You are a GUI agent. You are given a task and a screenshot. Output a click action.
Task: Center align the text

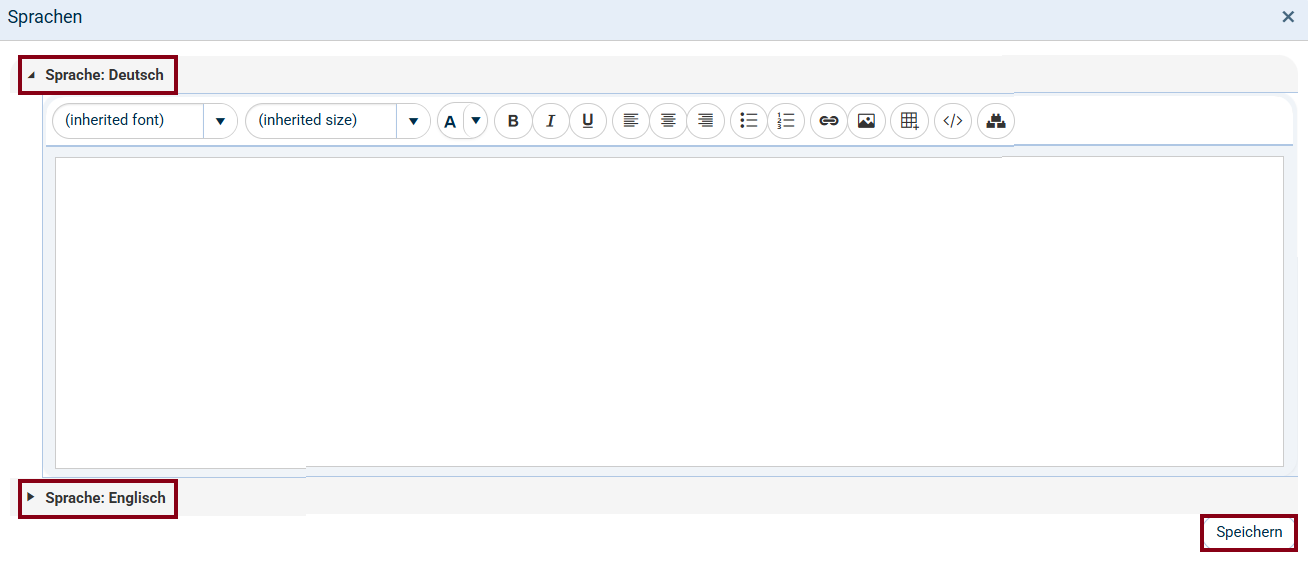(x=668, y=121)
